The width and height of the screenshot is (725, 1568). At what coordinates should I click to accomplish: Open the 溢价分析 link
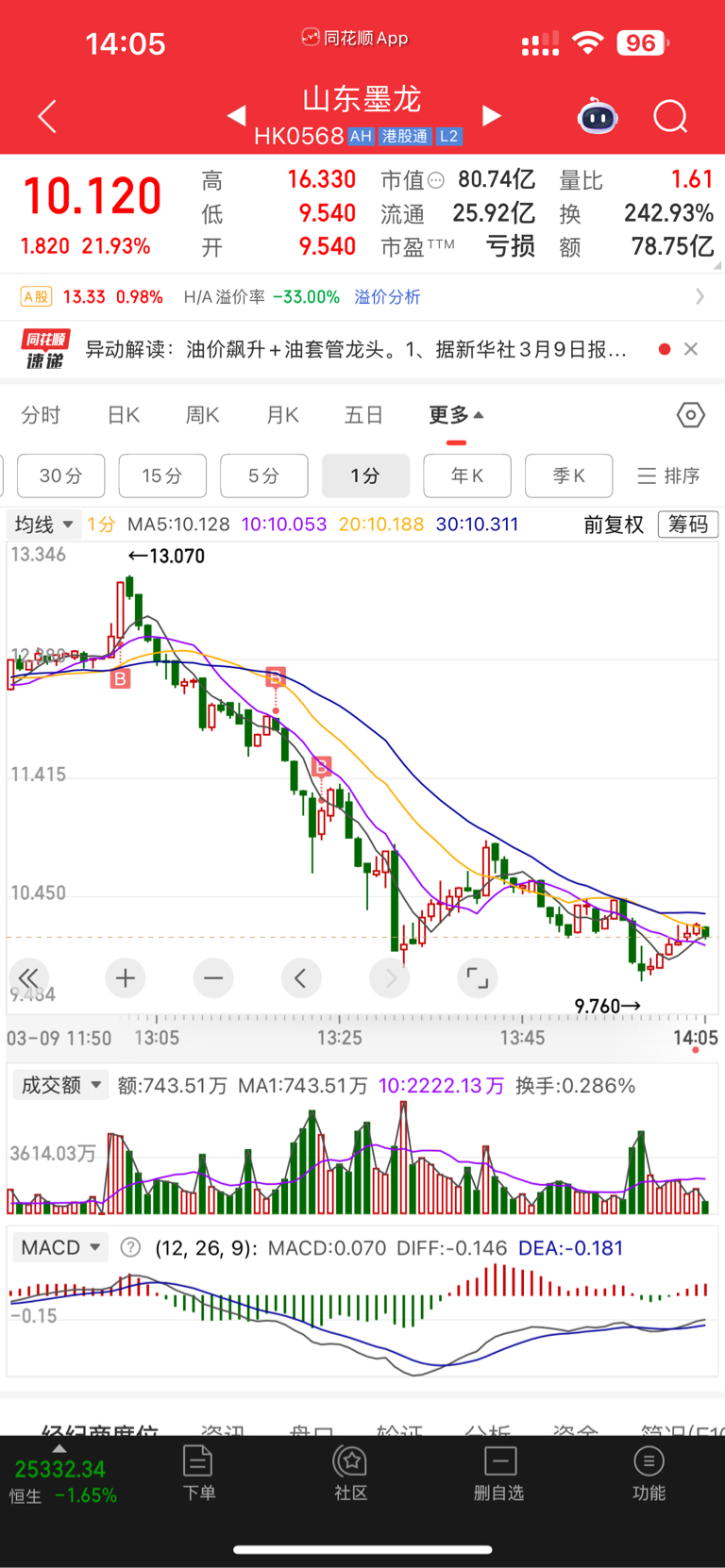[387, 296]
